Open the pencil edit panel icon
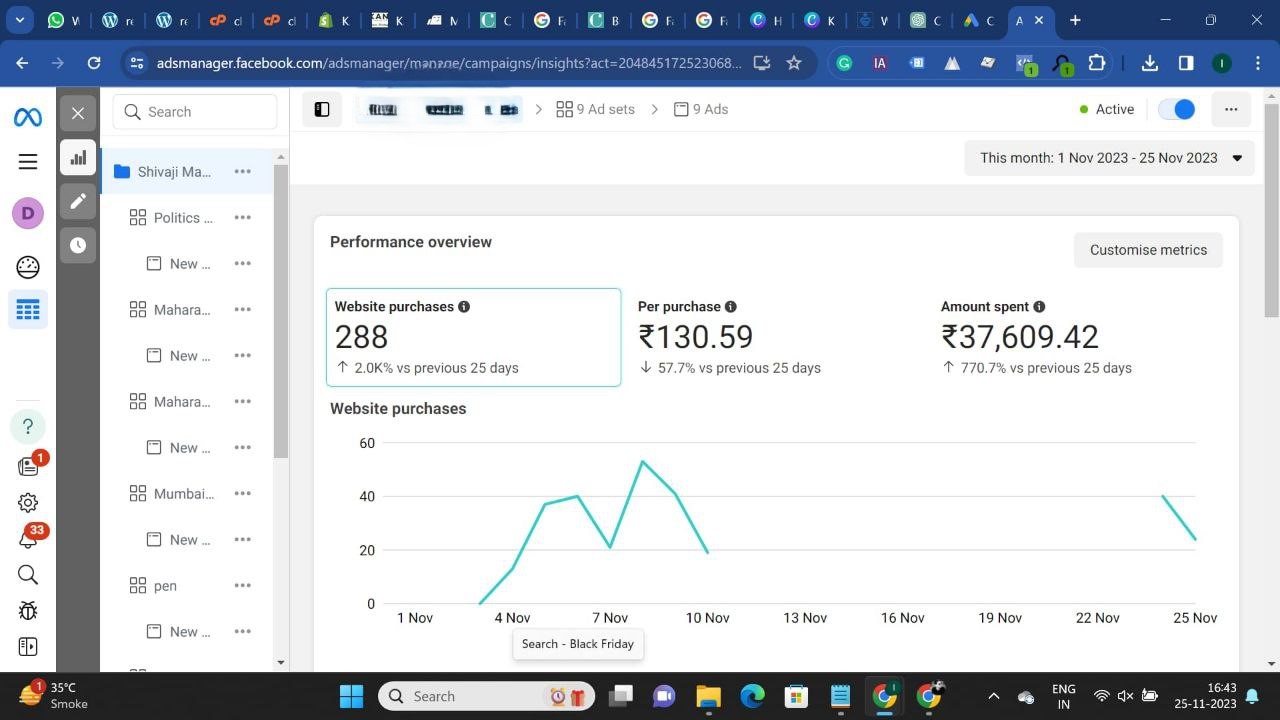The width and height of the screenshot is (1280, 720). 78,201
